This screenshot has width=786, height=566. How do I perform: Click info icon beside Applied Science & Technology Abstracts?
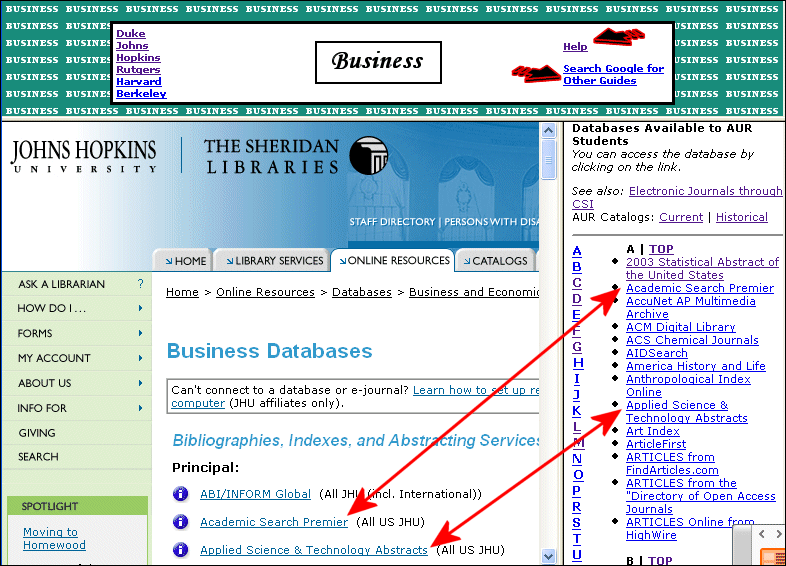[x=180, y=550]
